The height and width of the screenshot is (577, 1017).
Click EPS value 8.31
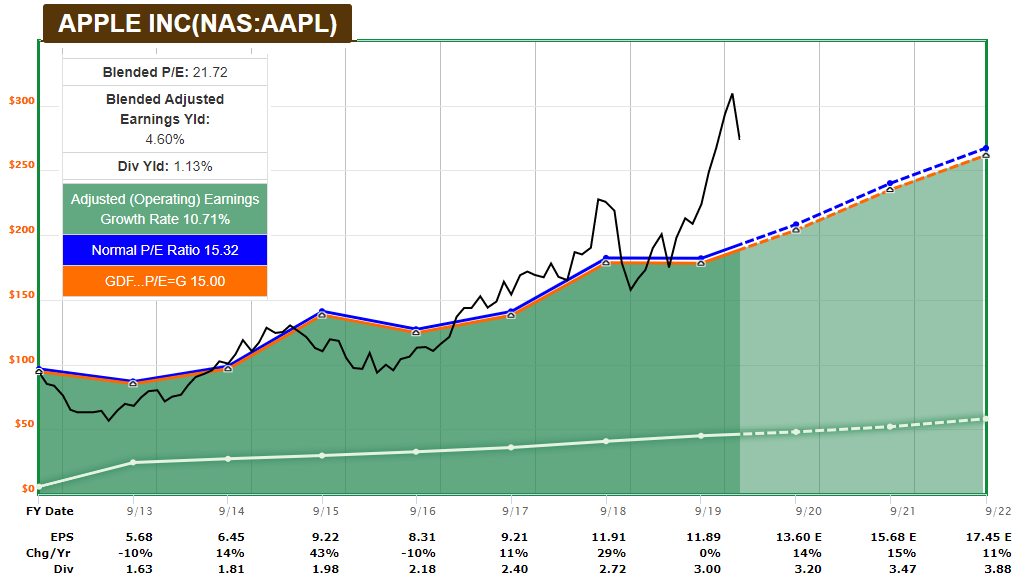[423, 537]
